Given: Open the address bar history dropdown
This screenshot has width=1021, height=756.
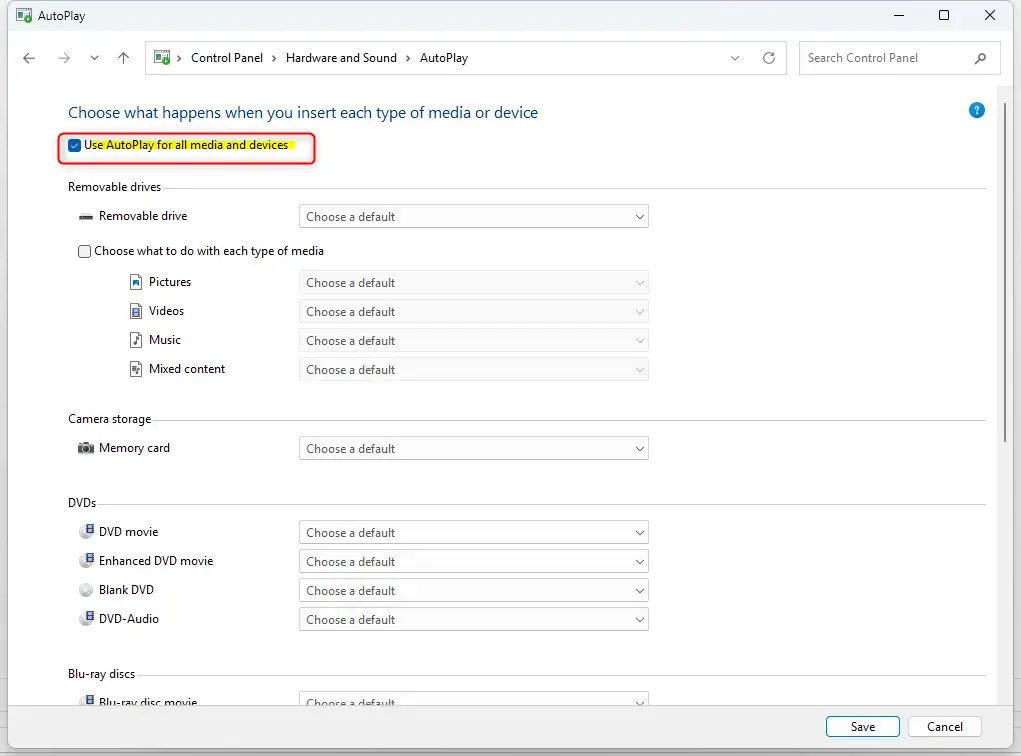Looking at the screenshot, I should [x=734, y=58].
